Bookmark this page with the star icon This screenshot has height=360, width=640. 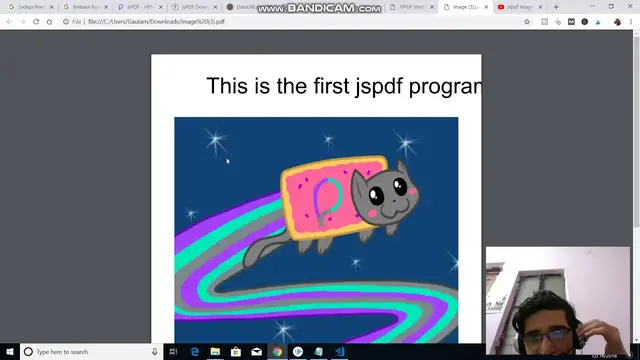click(527, 22)
